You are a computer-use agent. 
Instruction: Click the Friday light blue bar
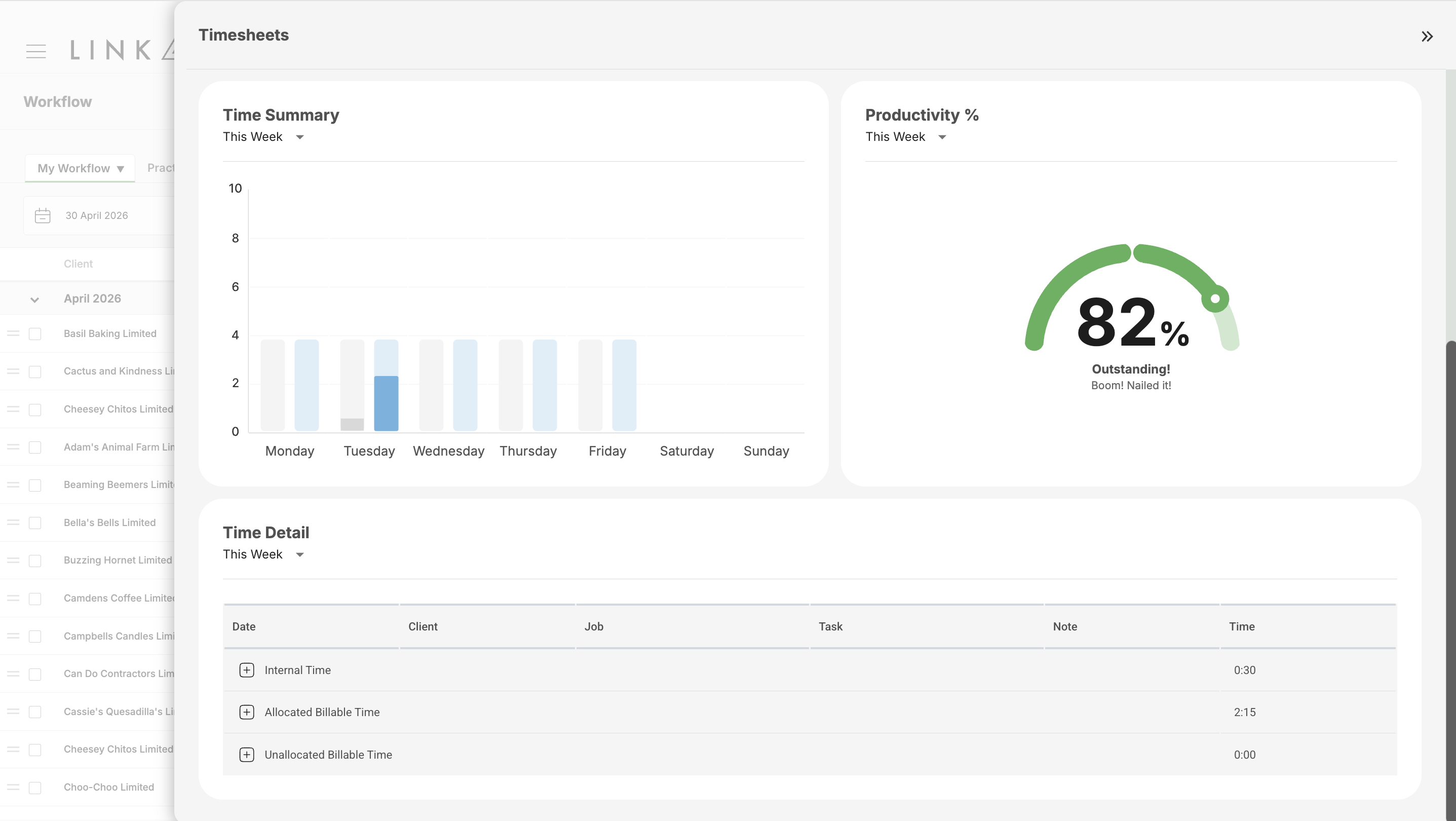tap(624, 385)
